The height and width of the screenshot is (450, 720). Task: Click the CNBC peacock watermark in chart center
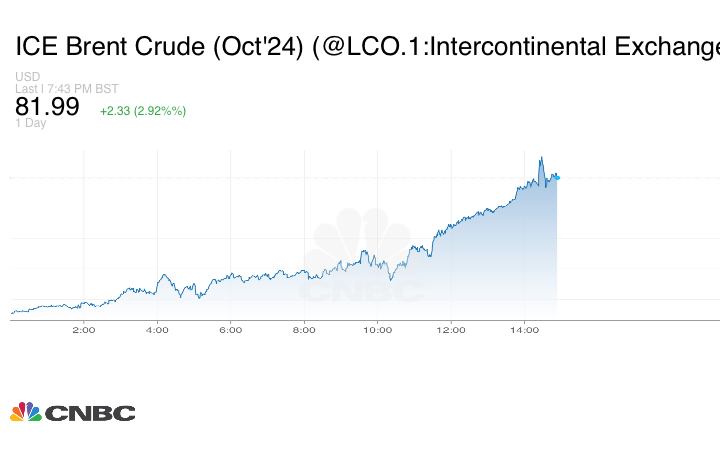pos(363,243)
